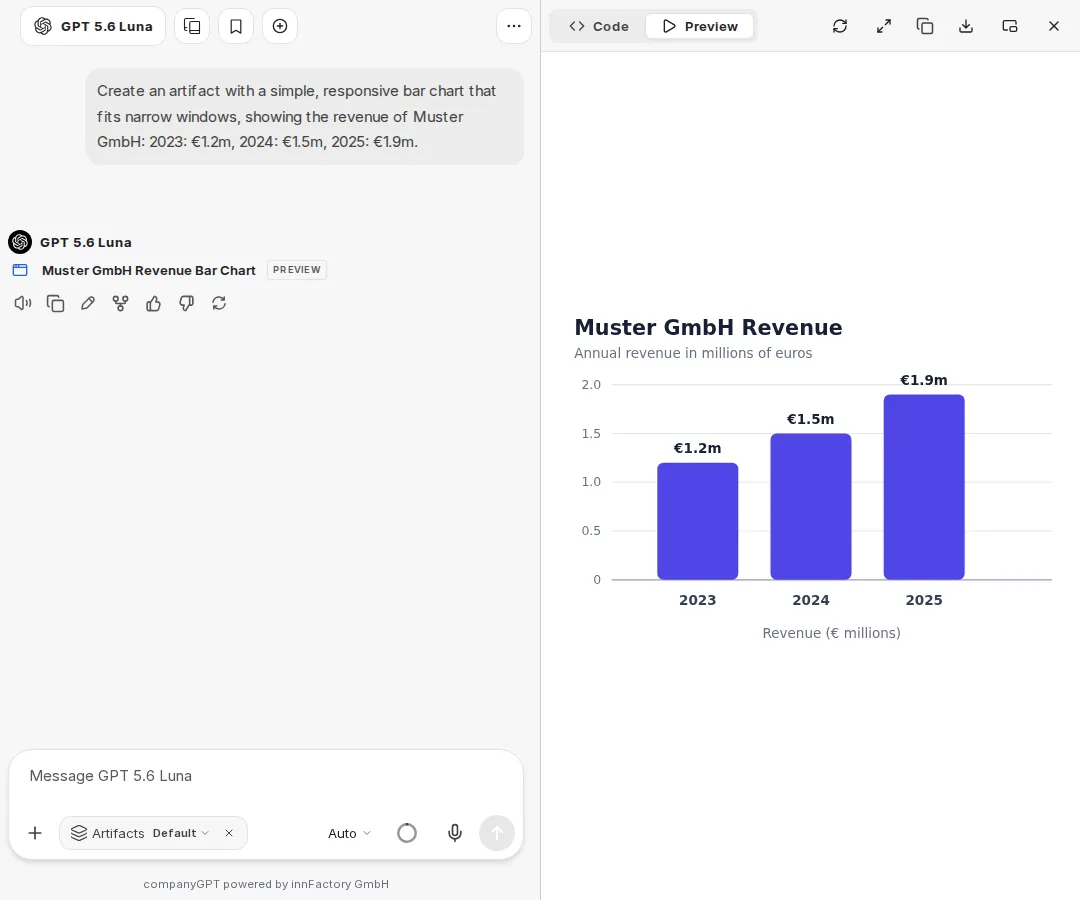Expand the Artifacts Default dropdown
This screenshot has width=1080, height=900.
coord(180,833)
